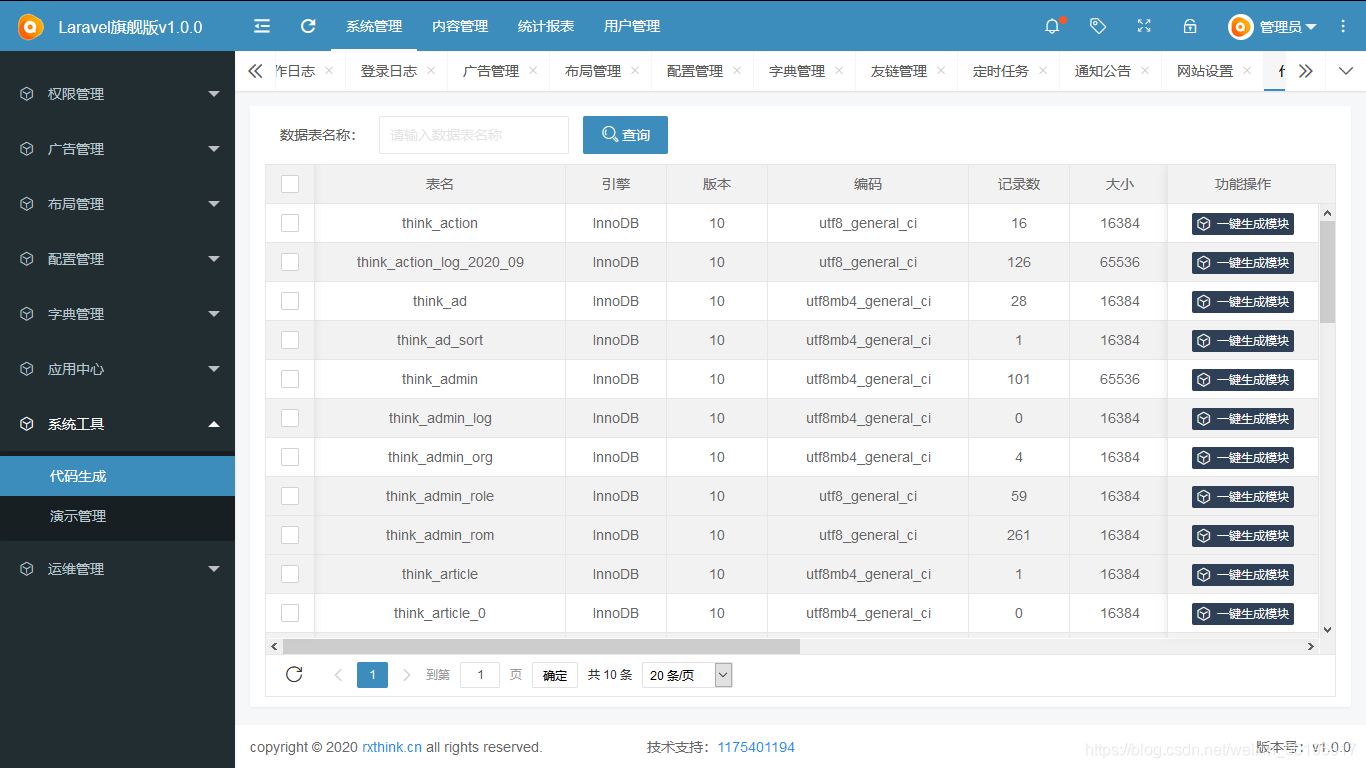Toggle sidebar collapse menu icon

pyautogui.click(x=262, y=26)
